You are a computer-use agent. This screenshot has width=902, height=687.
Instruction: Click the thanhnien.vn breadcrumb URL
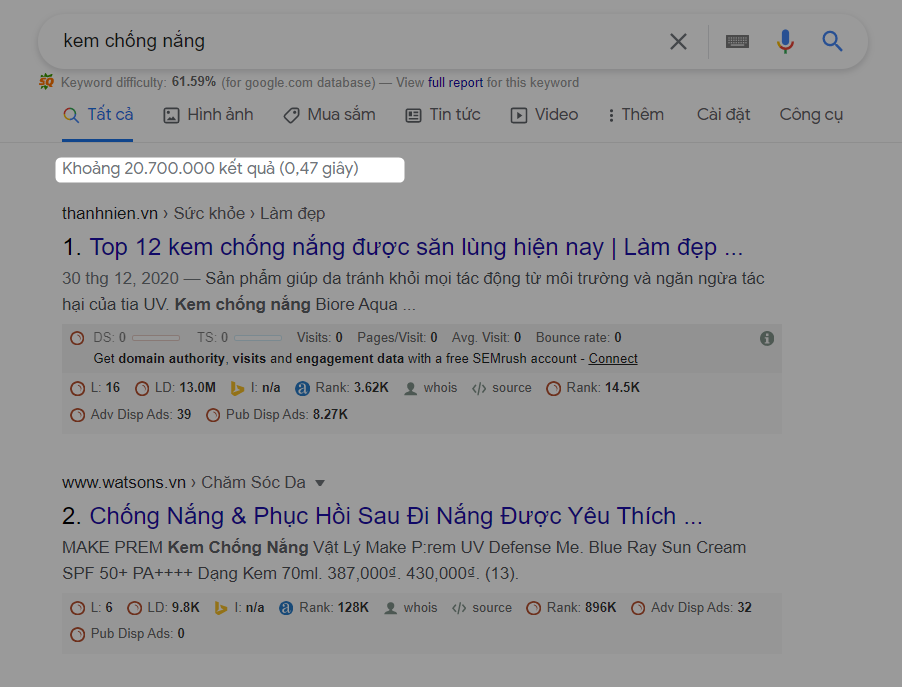(x=110, y=213)
